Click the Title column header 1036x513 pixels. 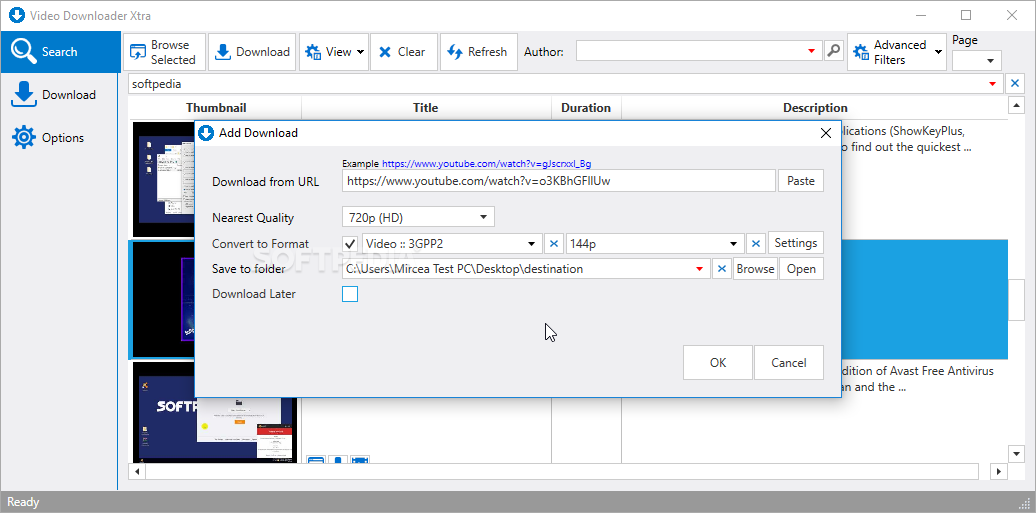point(426,108)
